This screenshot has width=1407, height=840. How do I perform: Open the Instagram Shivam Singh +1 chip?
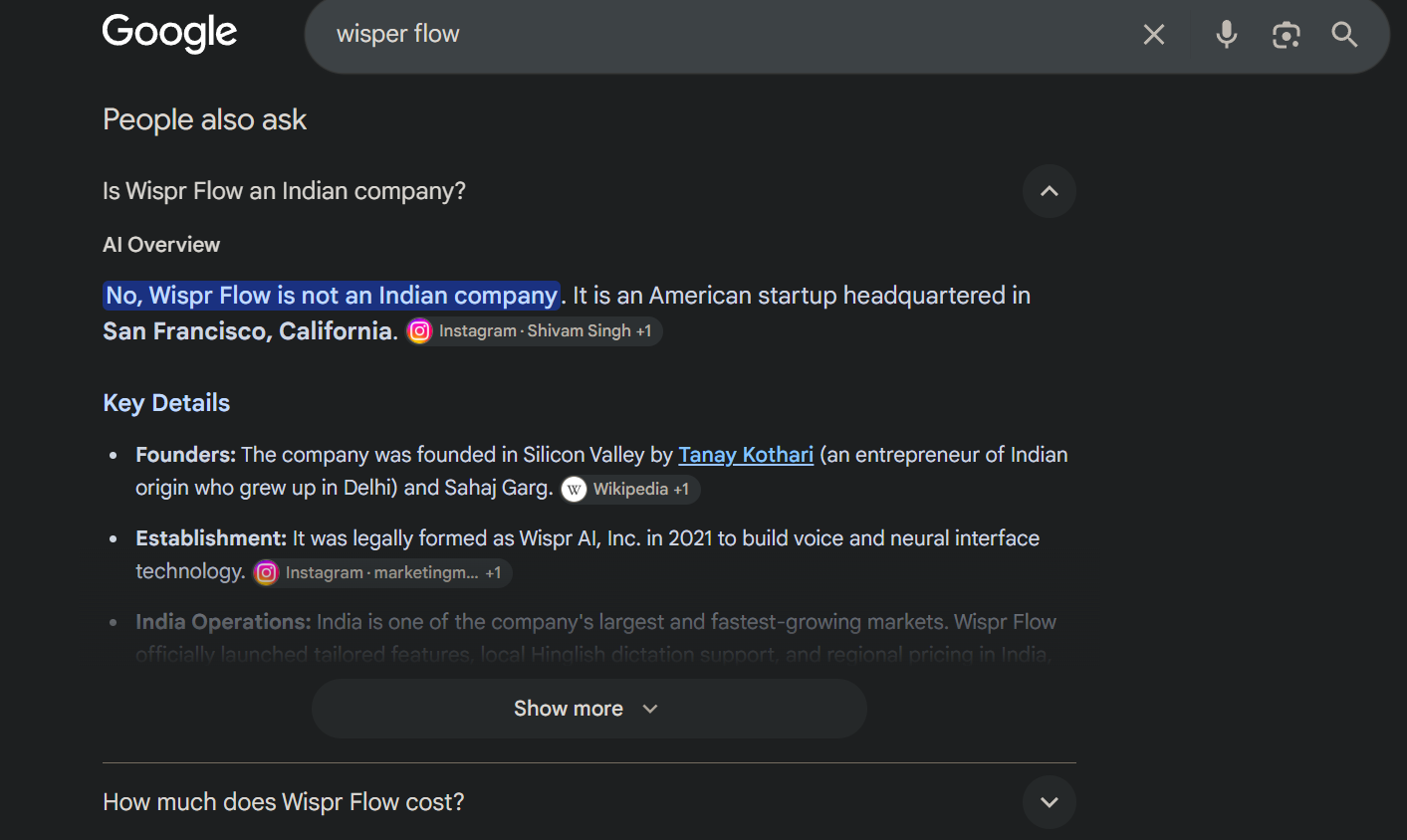(534, 331)
